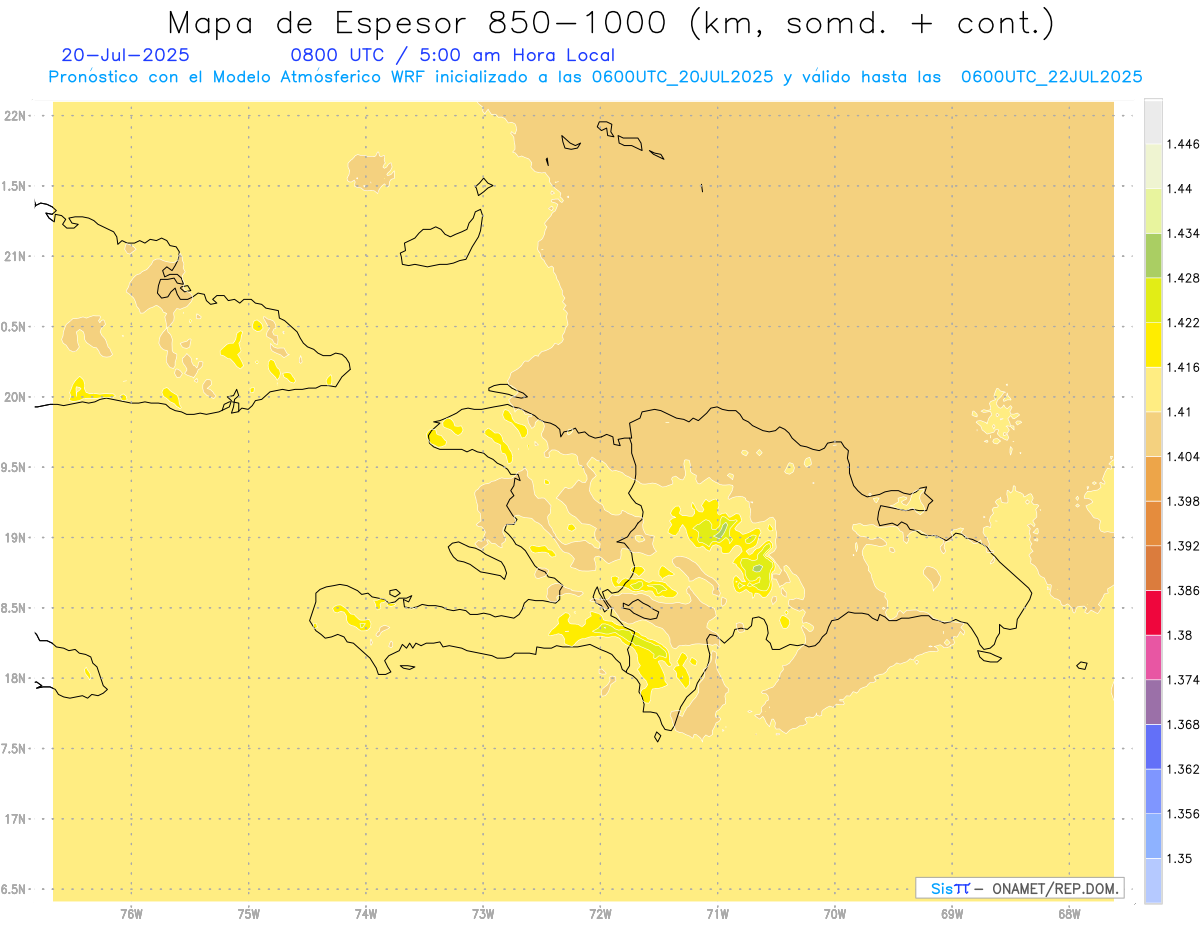The width and height of the screenshot is (1200, 927).
Task: Click the 72W longitude label
Action: coord(601,913)
